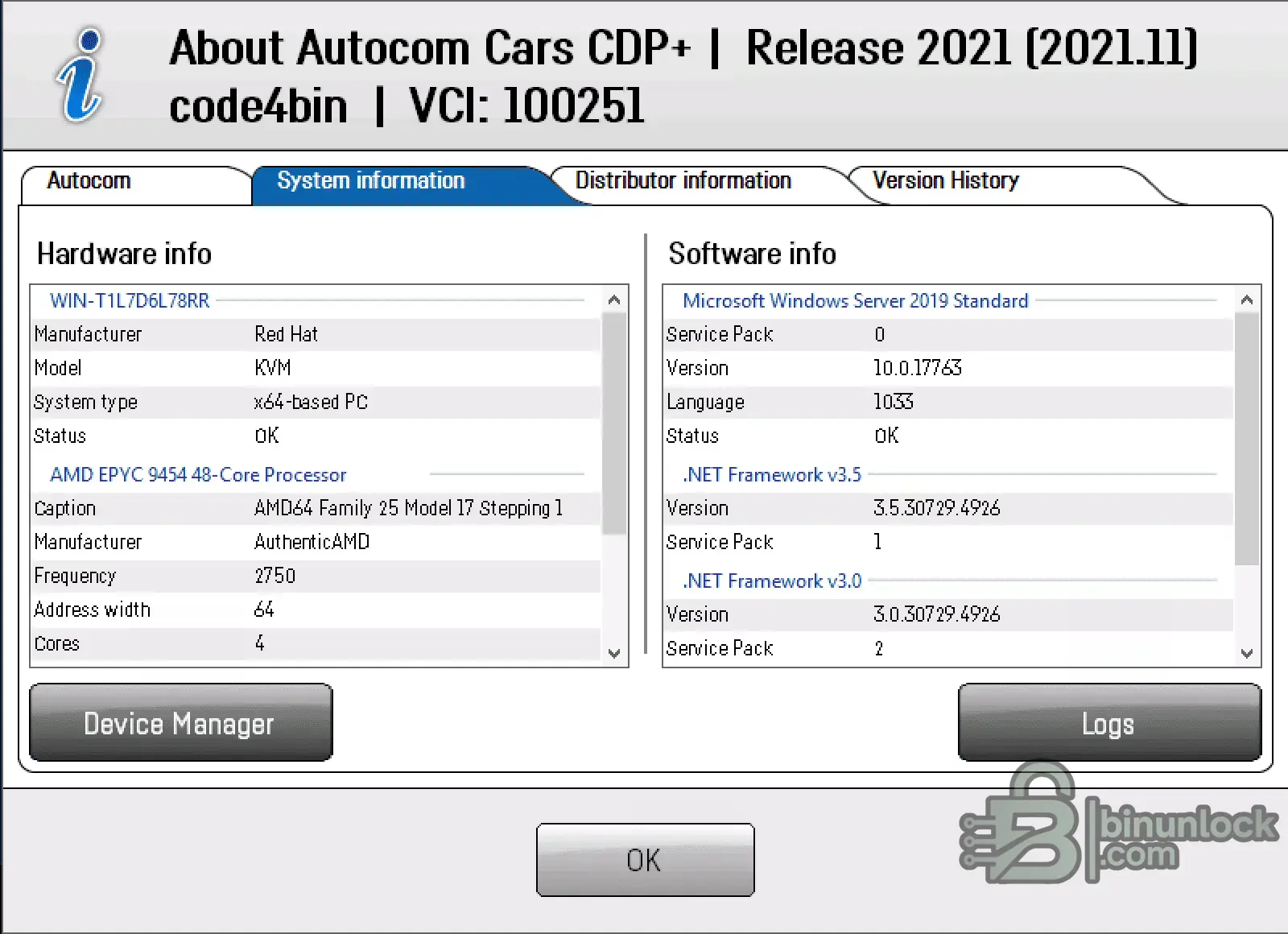Click the Frequency 2750 value
Viewport: 1288px width, 934px height.
click(275, 576)
